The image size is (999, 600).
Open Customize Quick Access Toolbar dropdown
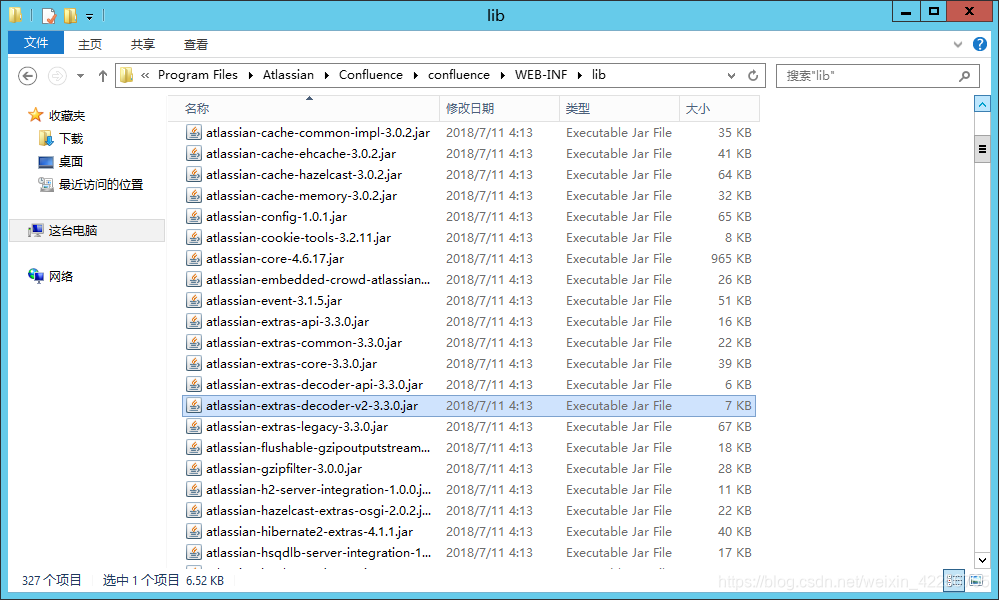[x=89, y=16]
